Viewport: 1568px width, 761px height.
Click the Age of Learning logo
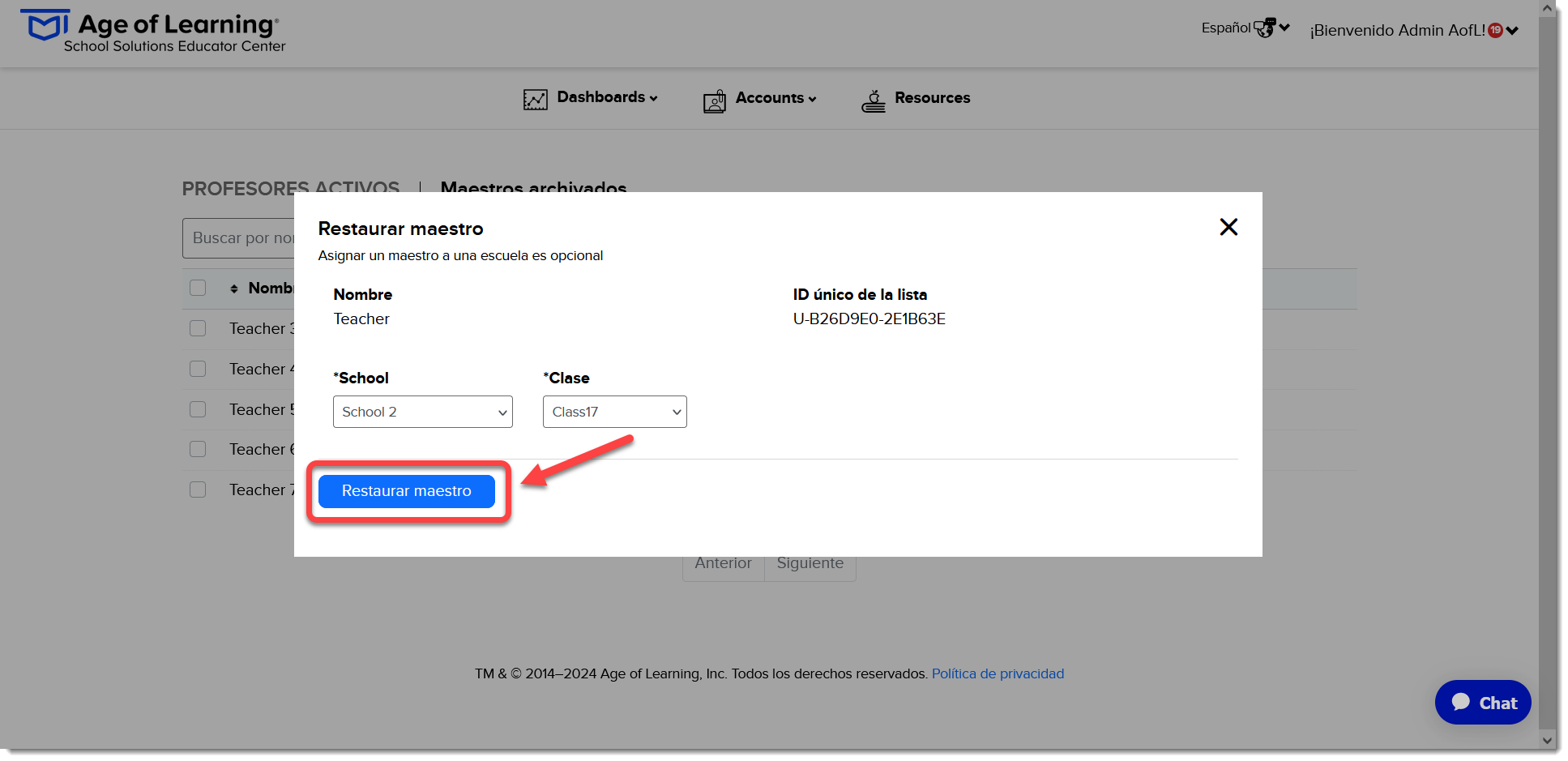pyautogui.click(x=152, y=32)
